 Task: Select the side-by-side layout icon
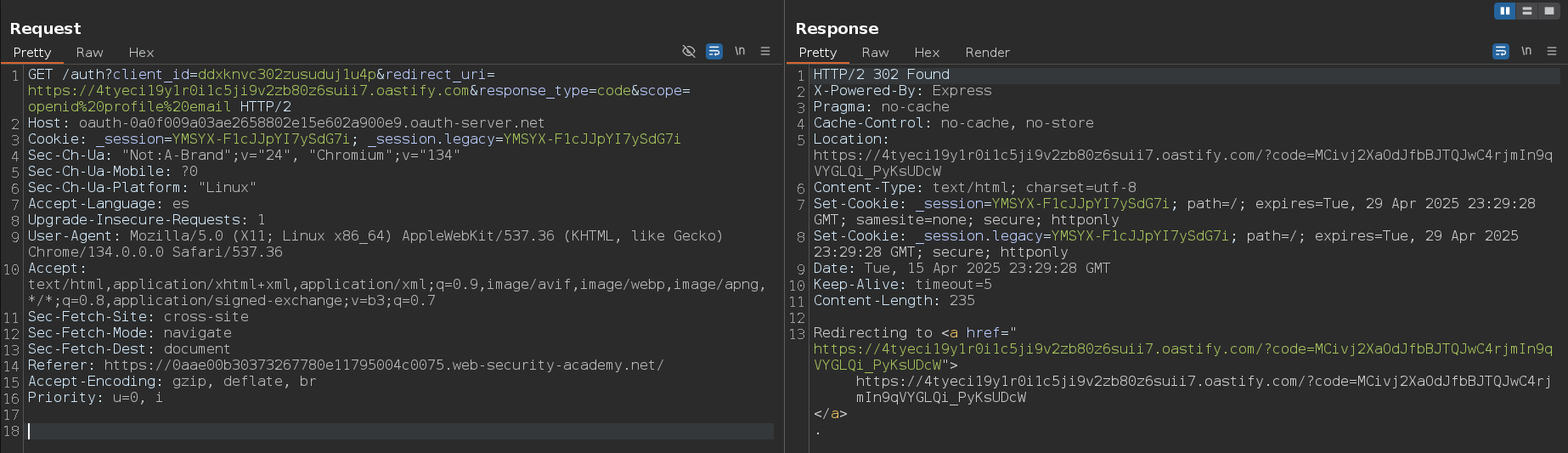(1504, 11)
